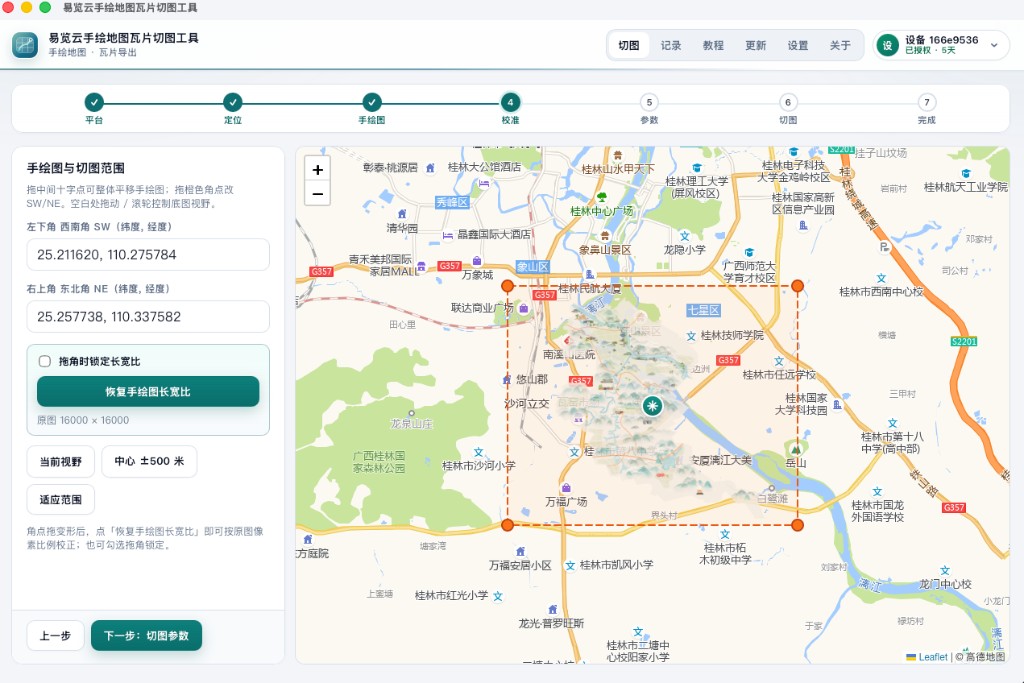1024x683 pixels.
Task: Click the NE corner coordinate input field
Action: tap(148, 317)
